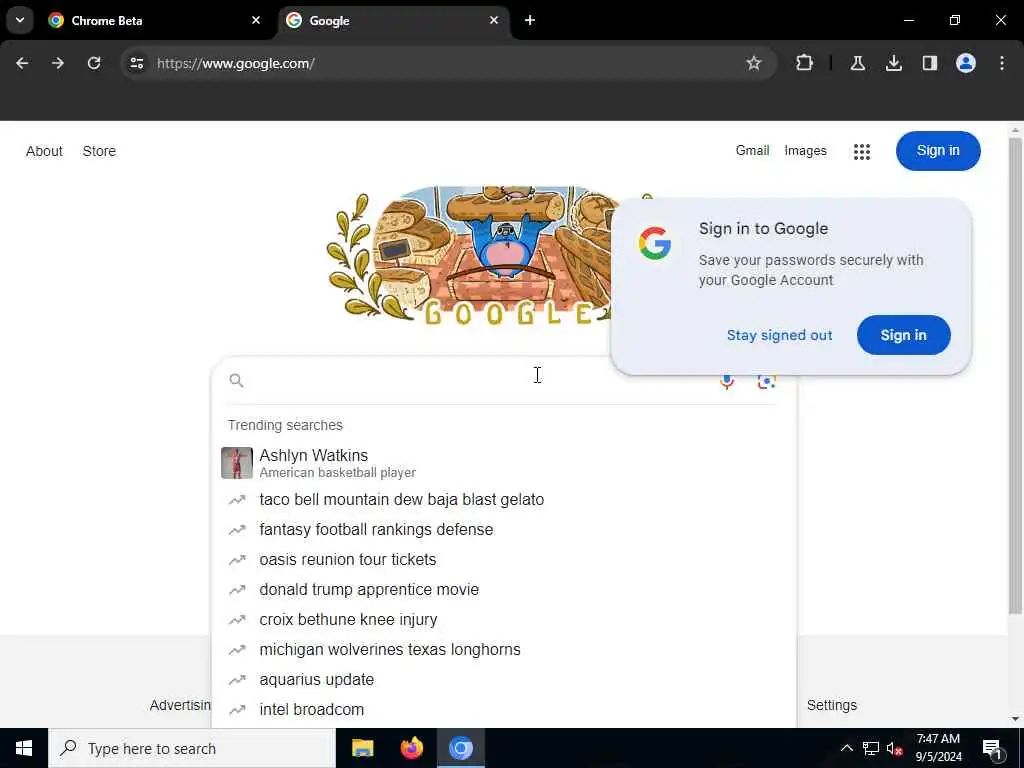The image size is (1024, 768).
Task: Close the Chrome Beta tab
Action: coord(256,20)
